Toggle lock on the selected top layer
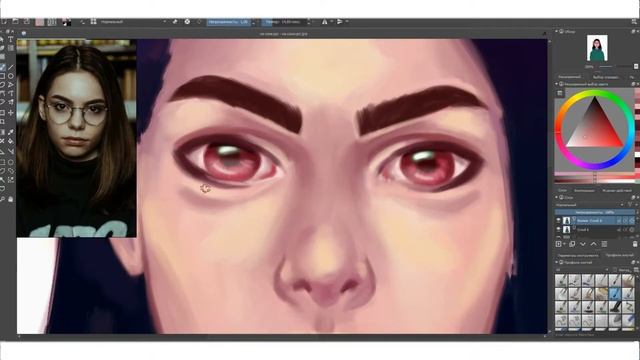 (x=619, y=220)
